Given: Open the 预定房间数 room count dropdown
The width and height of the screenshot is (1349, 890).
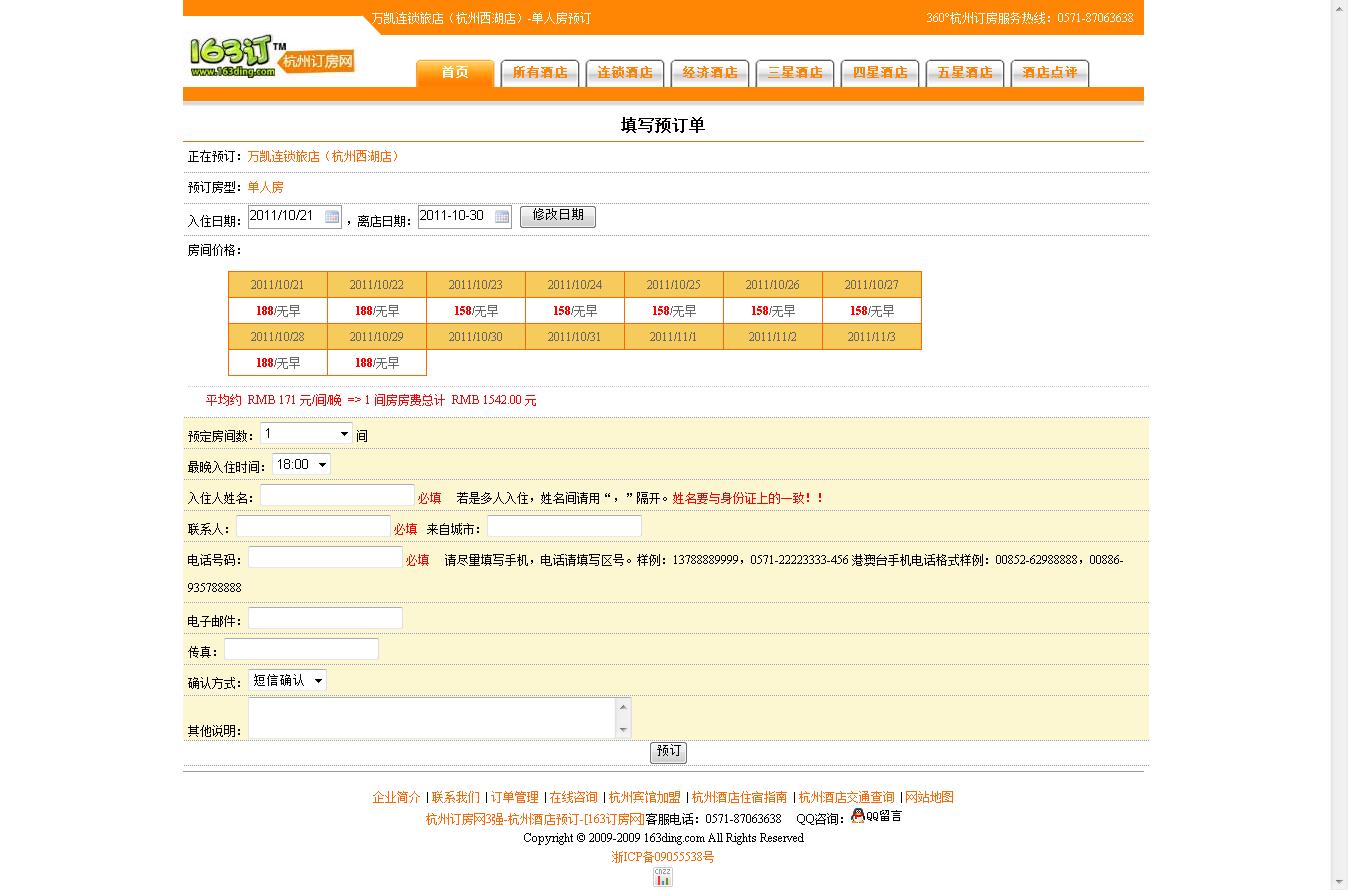Looking at the screenshot, I should (306, 434).
